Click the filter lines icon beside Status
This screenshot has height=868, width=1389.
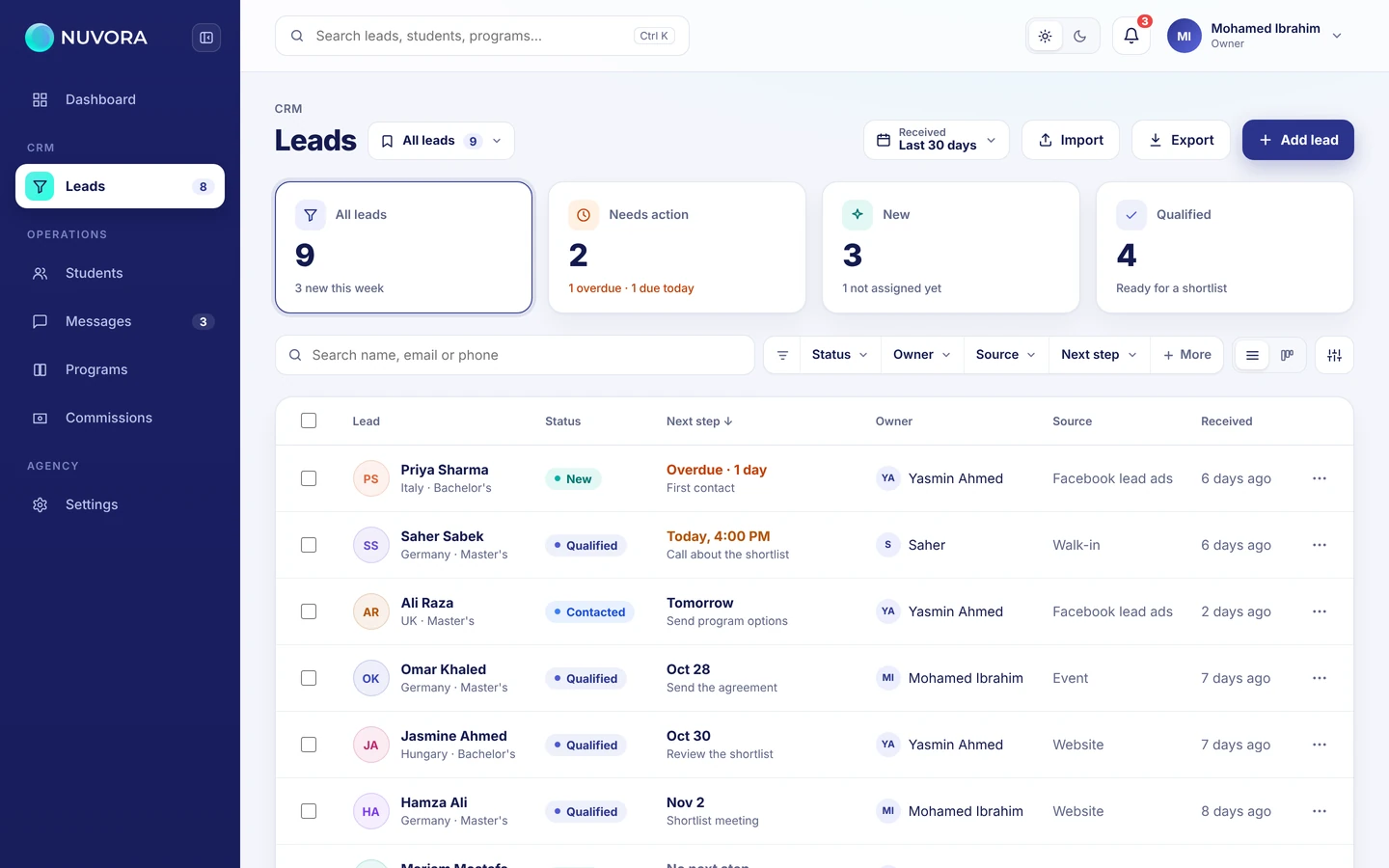click(782, 355)
